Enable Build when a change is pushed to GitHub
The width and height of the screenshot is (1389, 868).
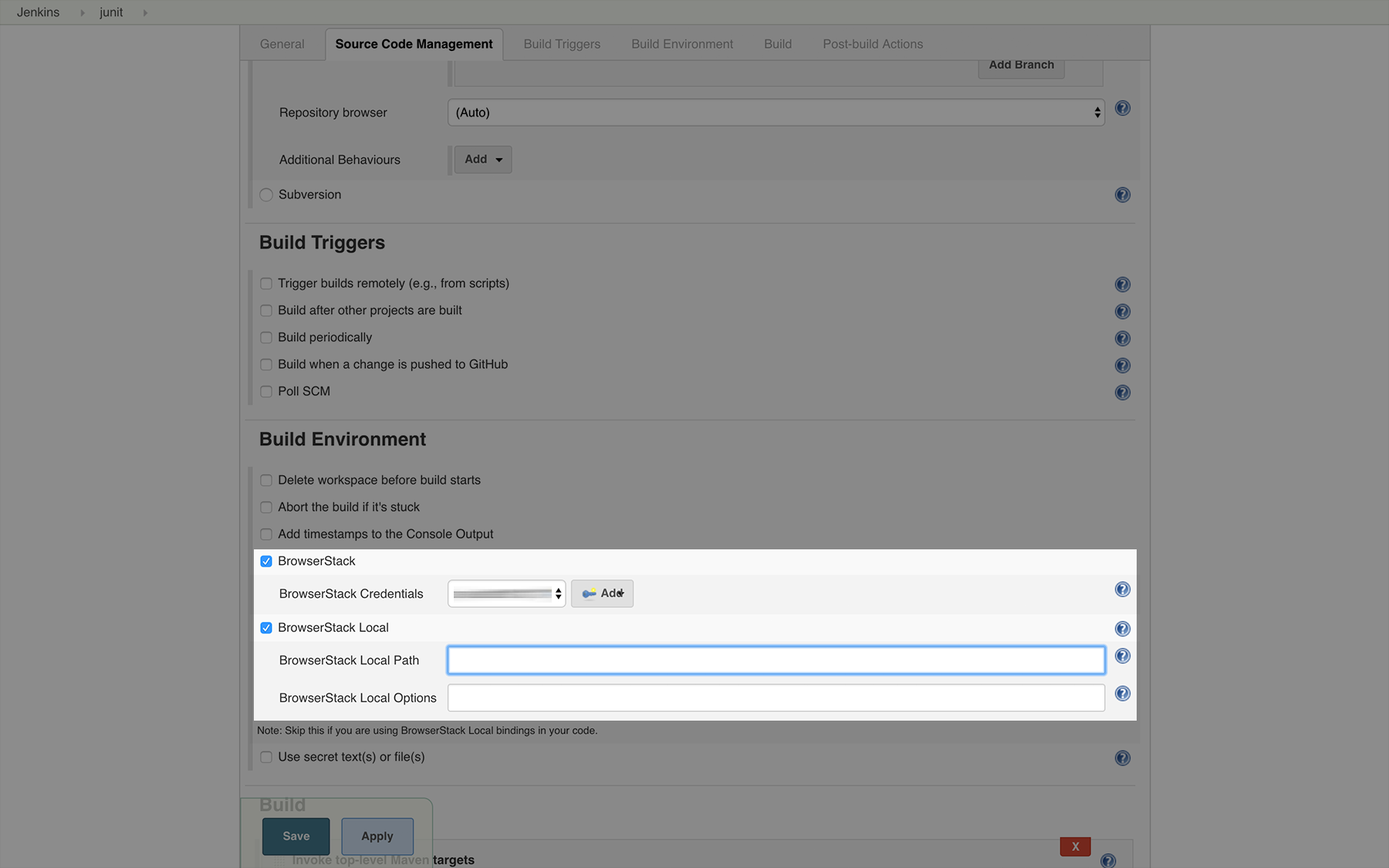point(266,364)
